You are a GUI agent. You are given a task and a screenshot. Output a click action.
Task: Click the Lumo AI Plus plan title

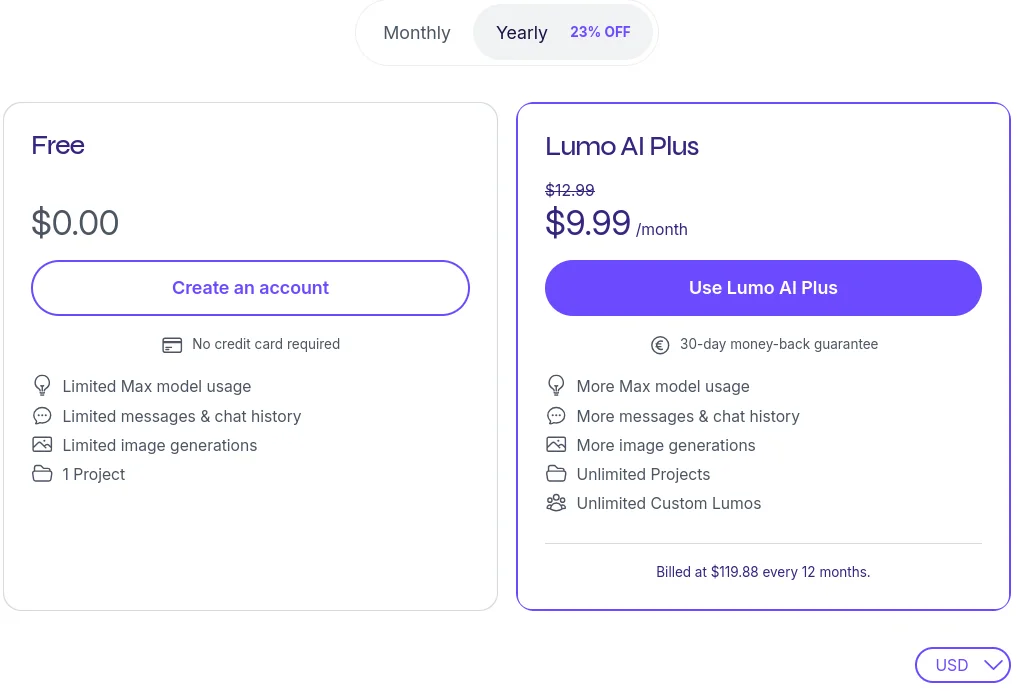[622, 147]
